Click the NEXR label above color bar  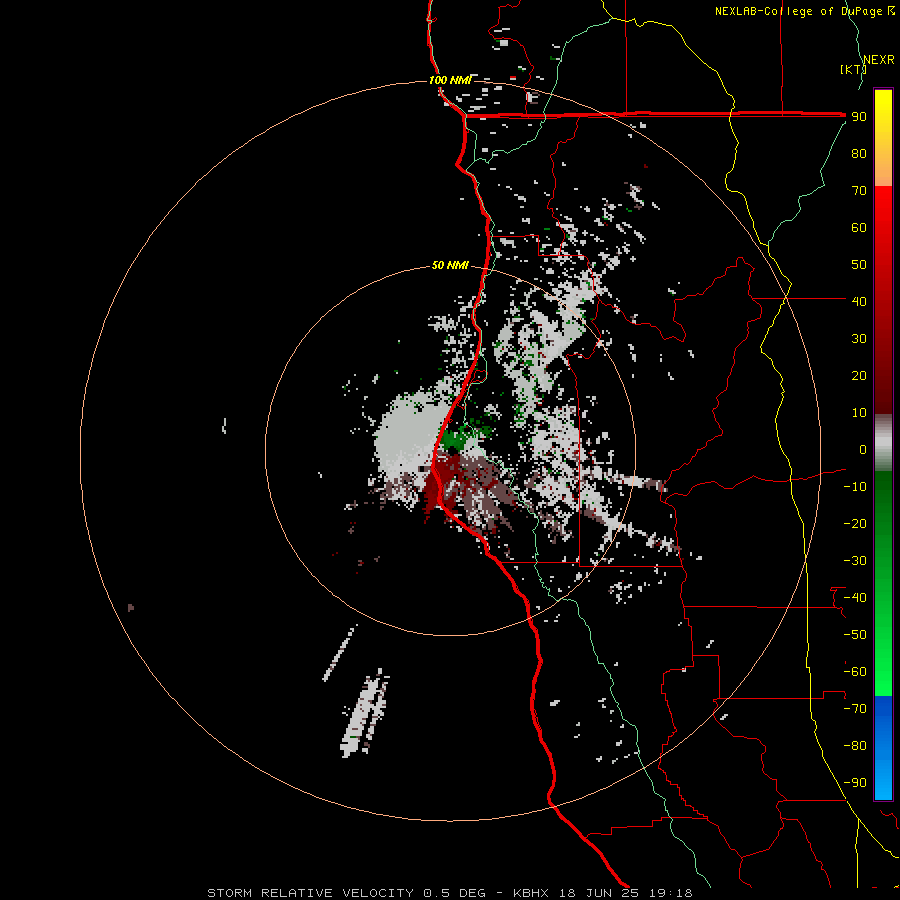click(879, 60)
